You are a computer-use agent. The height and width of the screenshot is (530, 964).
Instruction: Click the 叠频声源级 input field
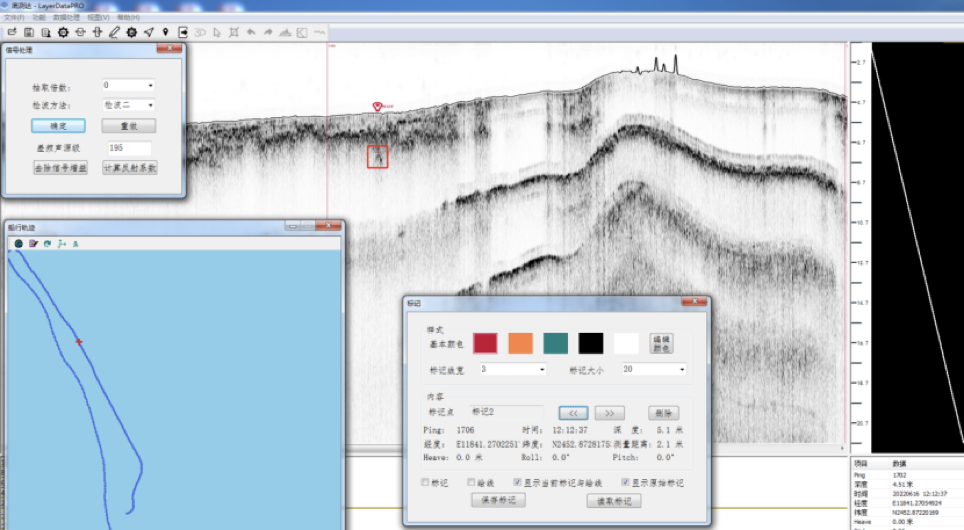pos(129,148)
